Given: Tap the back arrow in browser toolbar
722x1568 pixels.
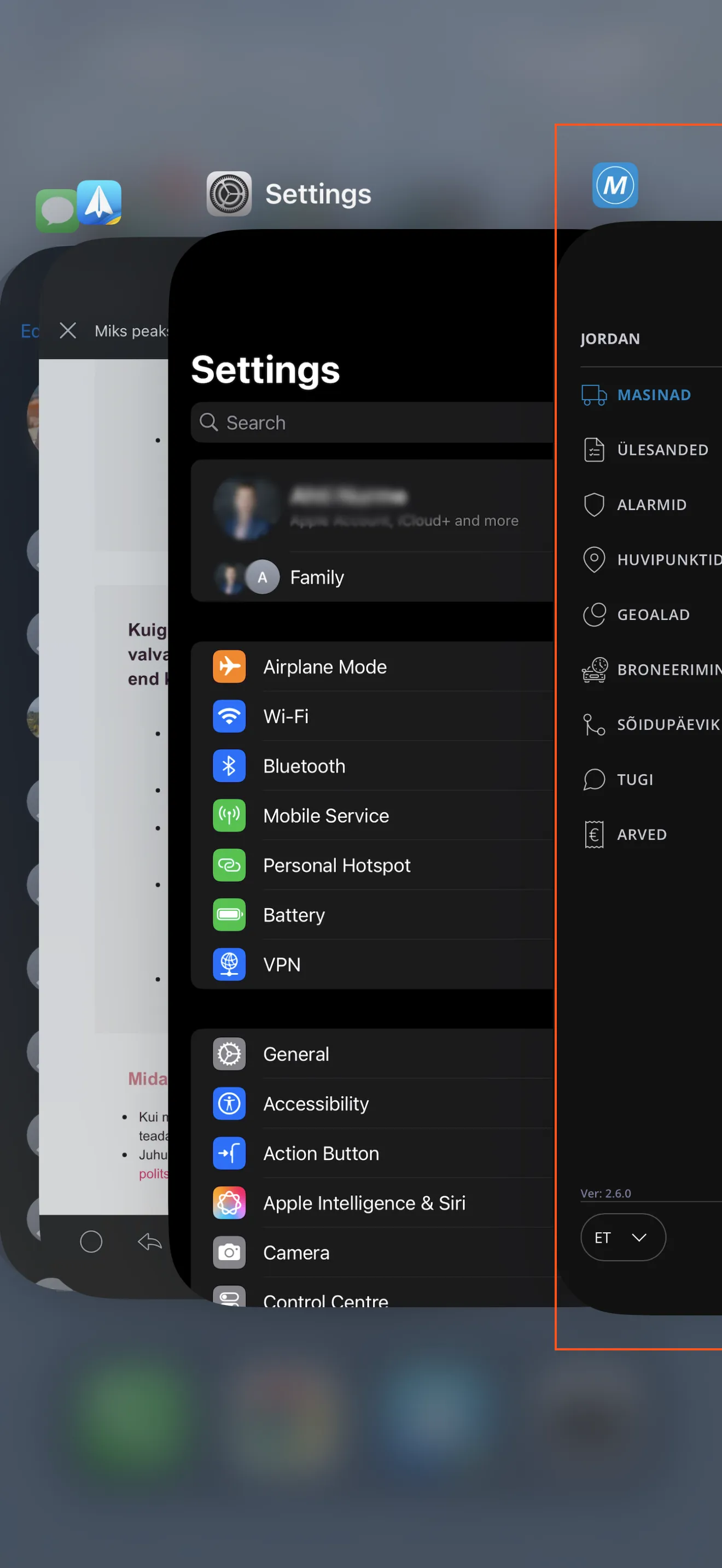Looking at the screenshot, I should click(x=150, y=1241).
